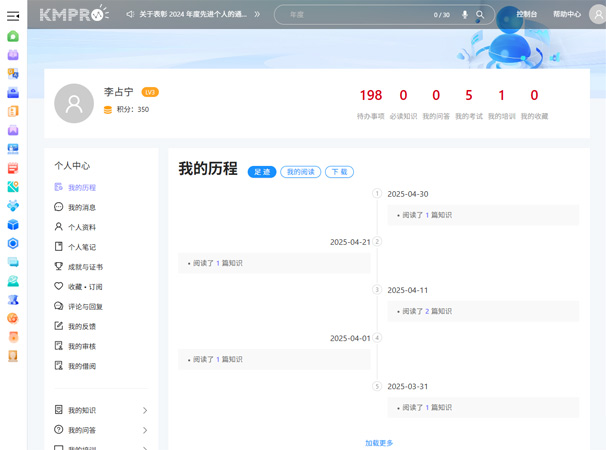Open 成就与证书 trophy item
Viewport: 606px width, 450px height.
(85, 267)
